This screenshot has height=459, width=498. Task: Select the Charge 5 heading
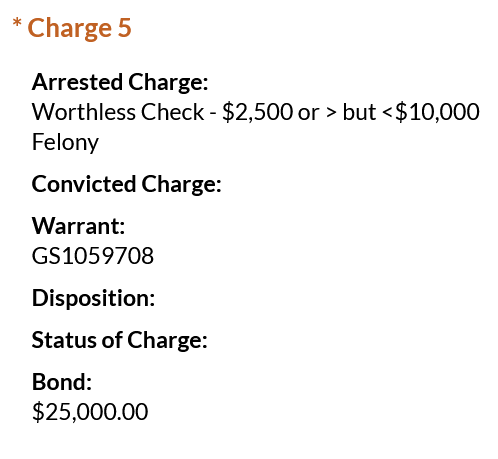[x=79, y=28]
